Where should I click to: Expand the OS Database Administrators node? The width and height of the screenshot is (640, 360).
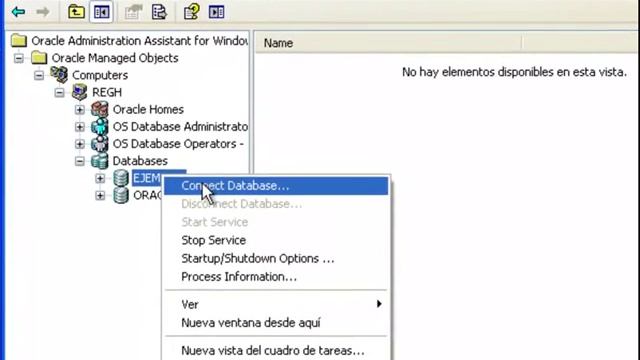pyautogui.click(x=80, y=127)
